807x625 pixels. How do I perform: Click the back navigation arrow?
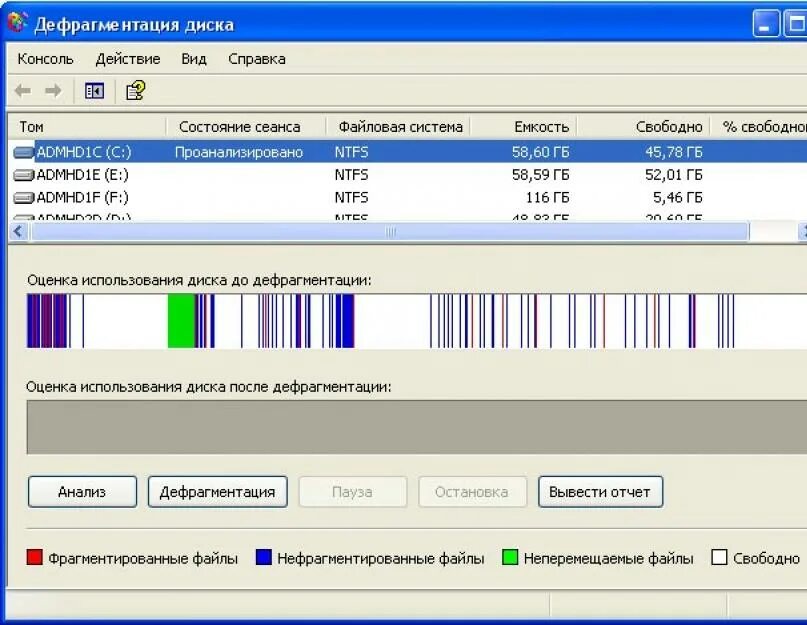[22, 90]
